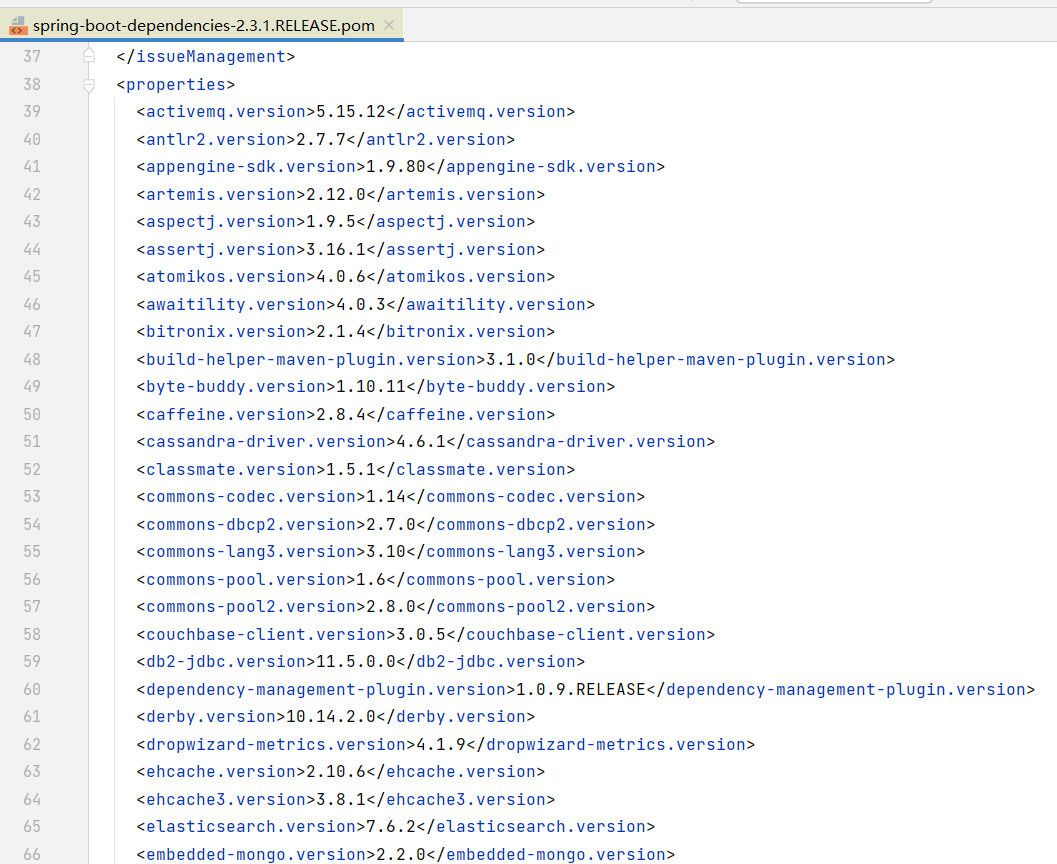Click the build-helper-maven-plugin.version value 3.1.0
This screenshot has height=864, width=1057.
point(511,360)
